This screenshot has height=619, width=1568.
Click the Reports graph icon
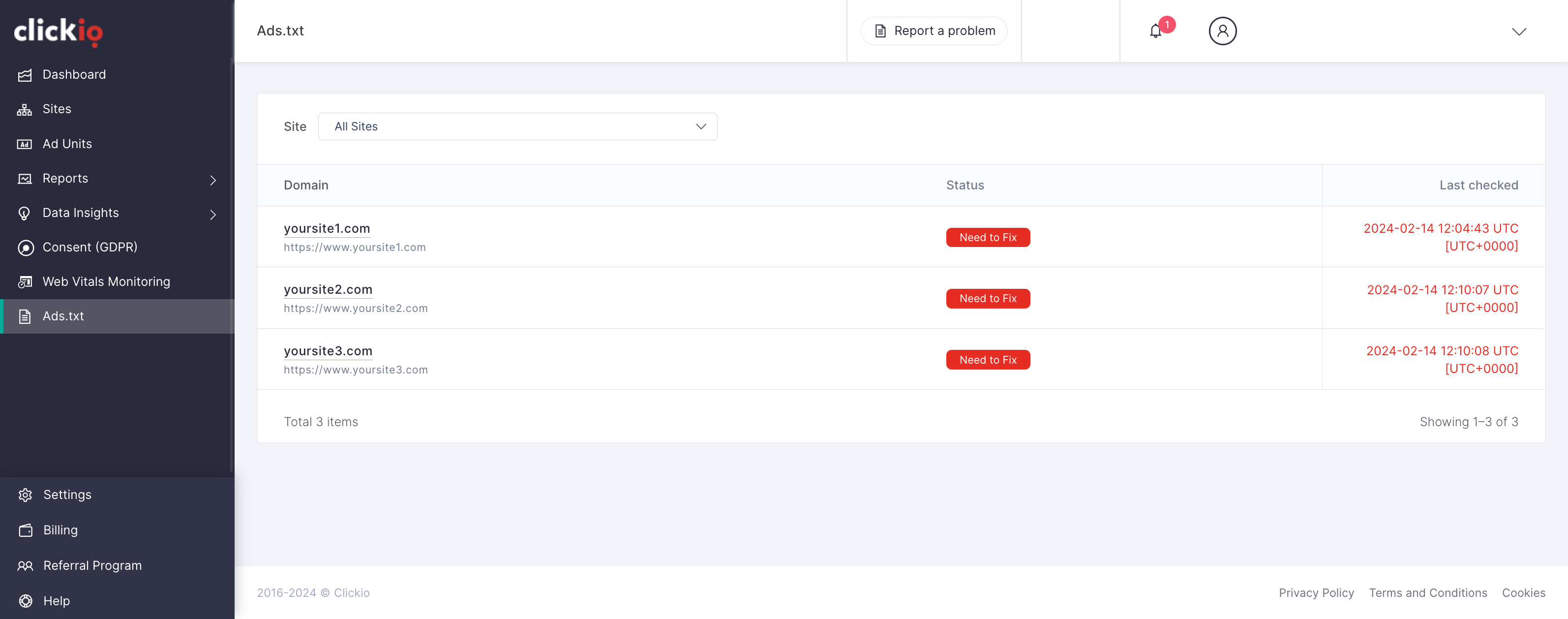point(25,179)
